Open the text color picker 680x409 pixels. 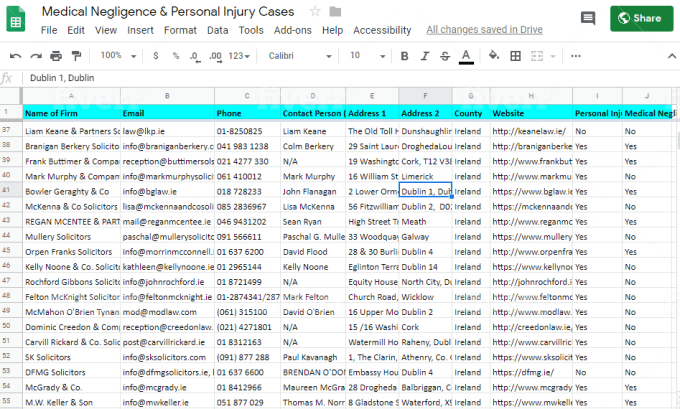[x=465, y=56]
